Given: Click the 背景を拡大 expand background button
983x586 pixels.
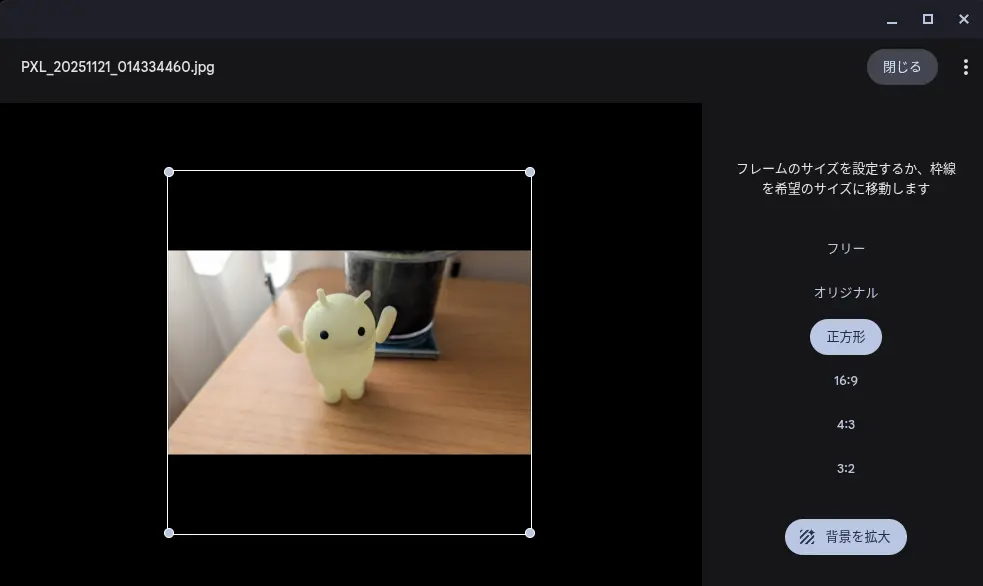Looking at the screenshot, I should coord(845,537).
